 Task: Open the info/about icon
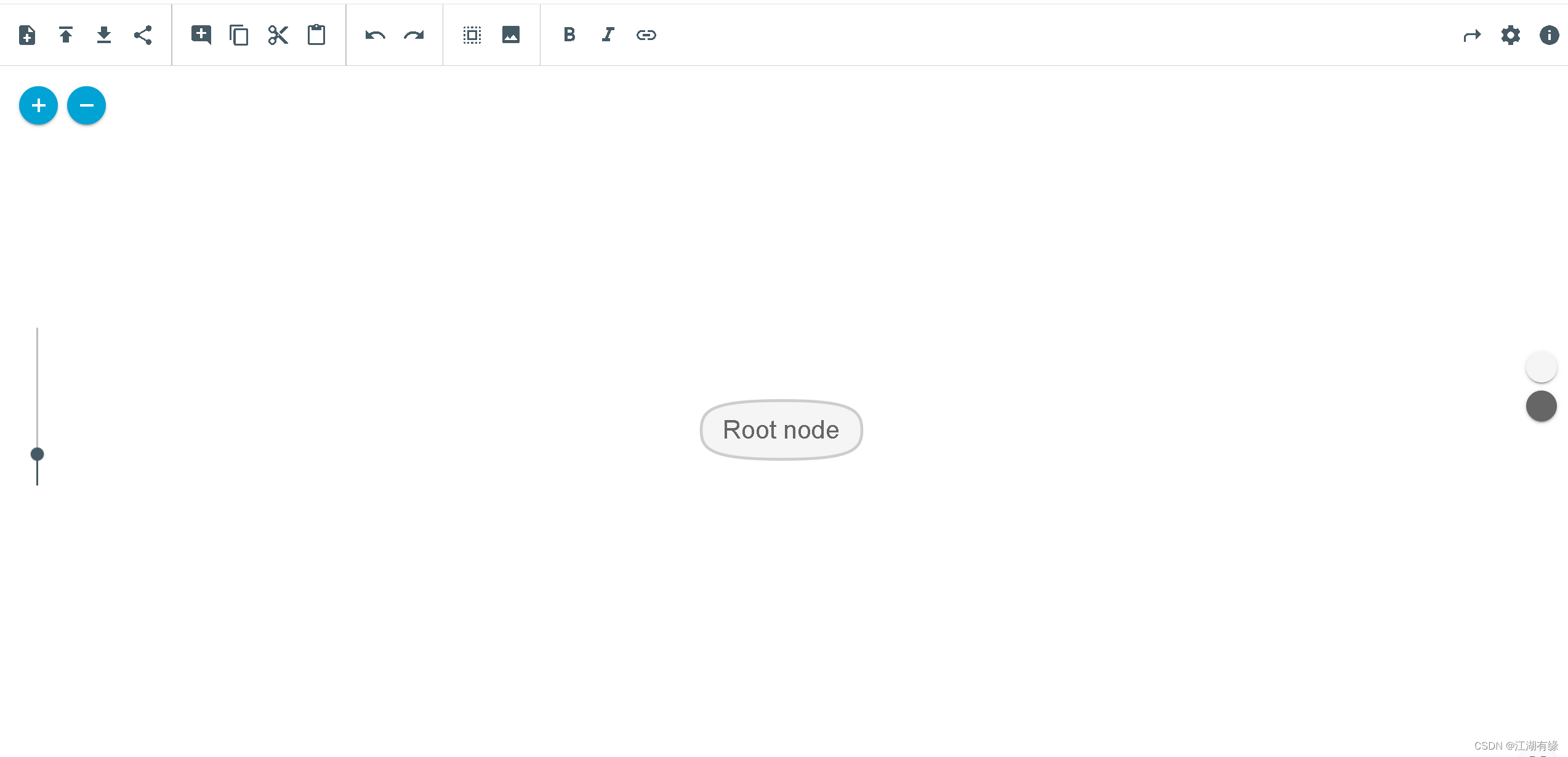pyautogui.click(x=1549, y=35)
